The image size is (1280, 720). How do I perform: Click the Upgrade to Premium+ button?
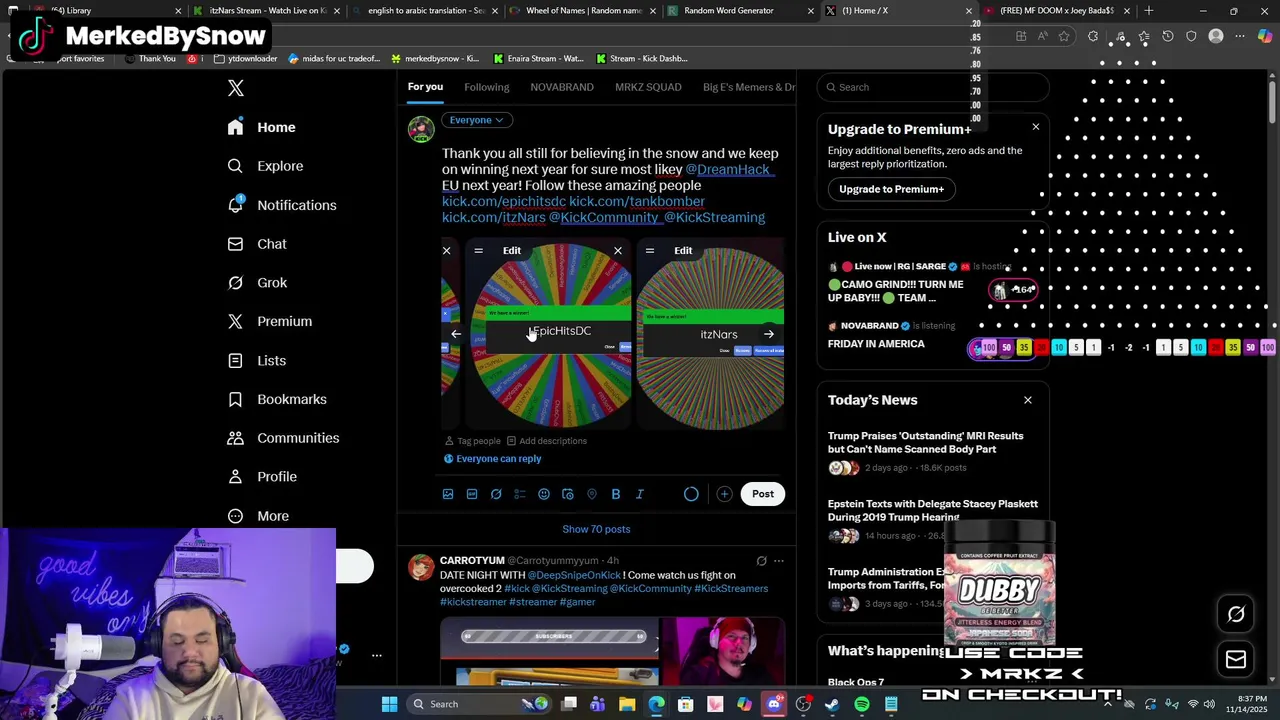click(x=891, y=189)
